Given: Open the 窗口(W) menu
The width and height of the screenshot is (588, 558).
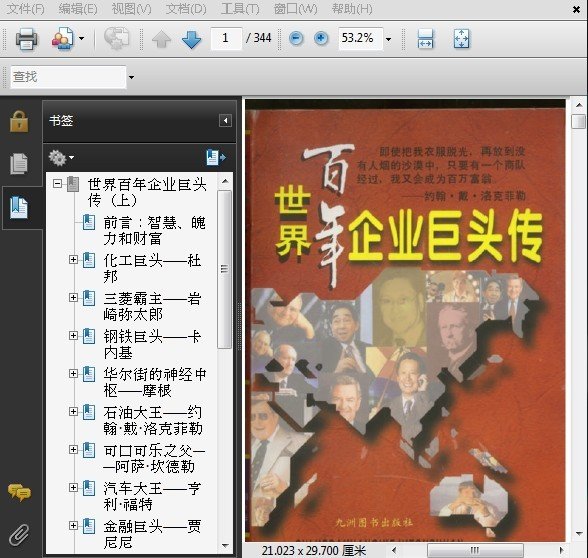Looking at the screenshot, I should point(296,9).
